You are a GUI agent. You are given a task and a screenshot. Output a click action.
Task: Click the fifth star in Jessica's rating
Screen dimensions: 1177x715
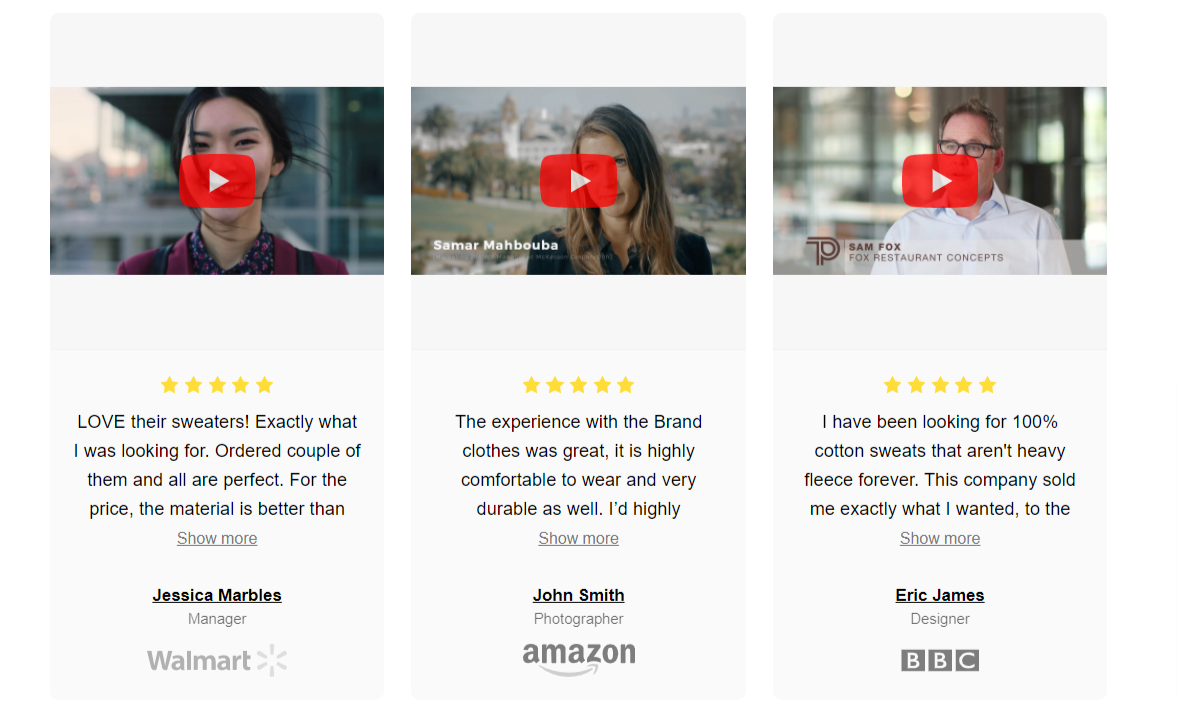(264, 386)
